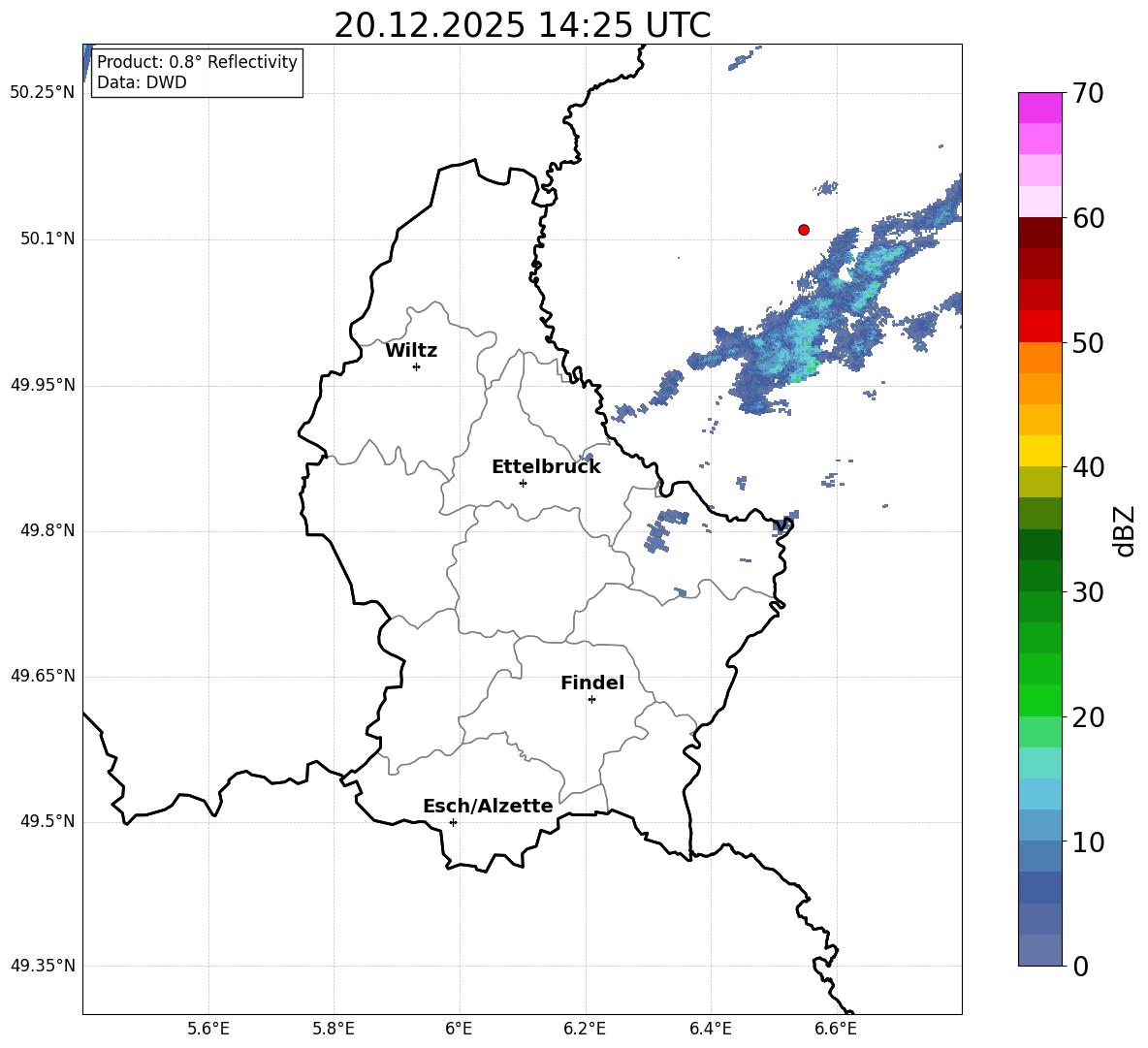1148x1048 pixels.
Task: Click the Esch/Alzette city label
Action: tap(488, 806)
